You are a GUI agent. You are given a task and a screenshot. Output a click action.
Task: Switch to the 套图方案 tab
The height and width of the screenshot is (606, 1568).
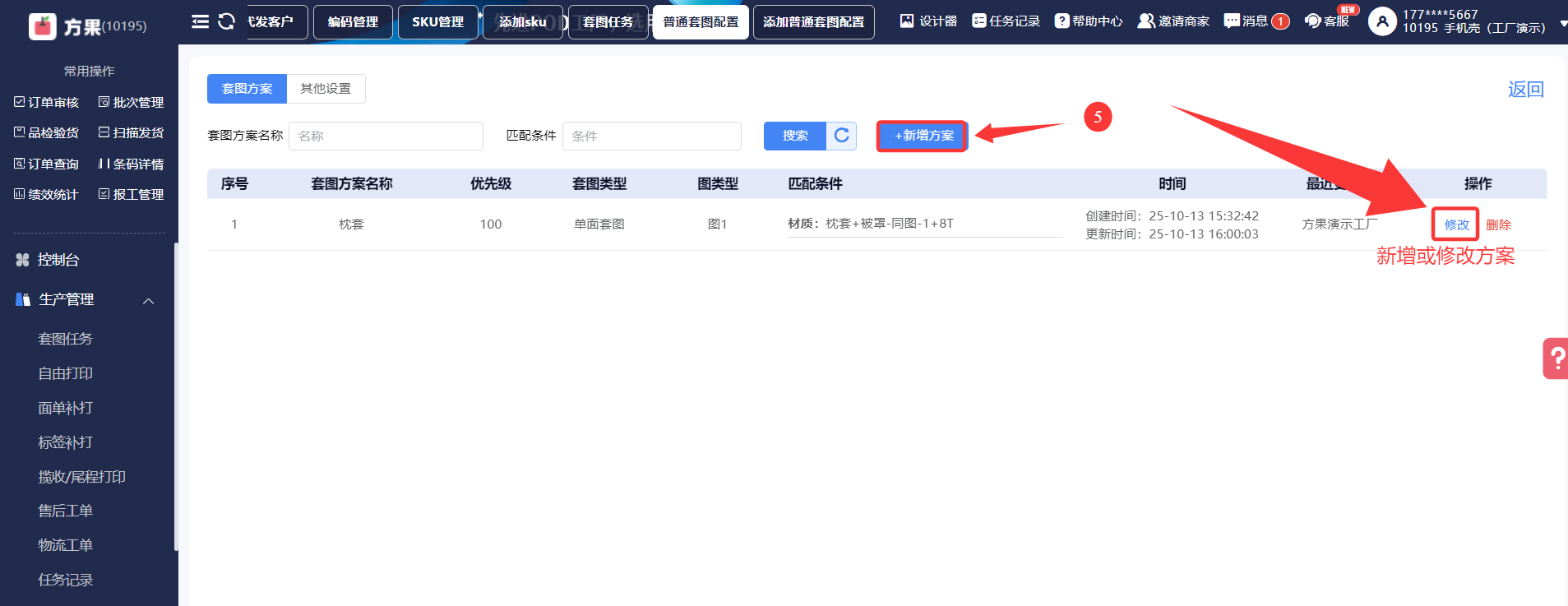point(247,89)
